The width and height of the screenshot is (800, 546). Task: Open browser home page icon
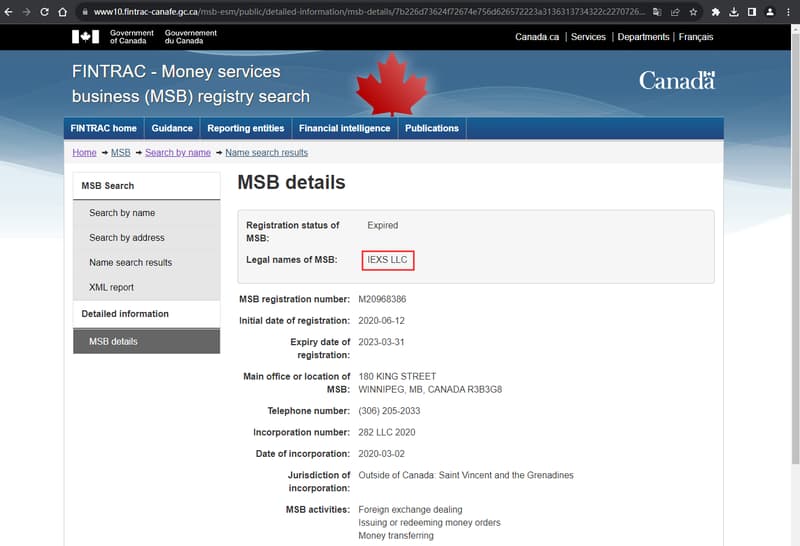[x=62, y=12]
